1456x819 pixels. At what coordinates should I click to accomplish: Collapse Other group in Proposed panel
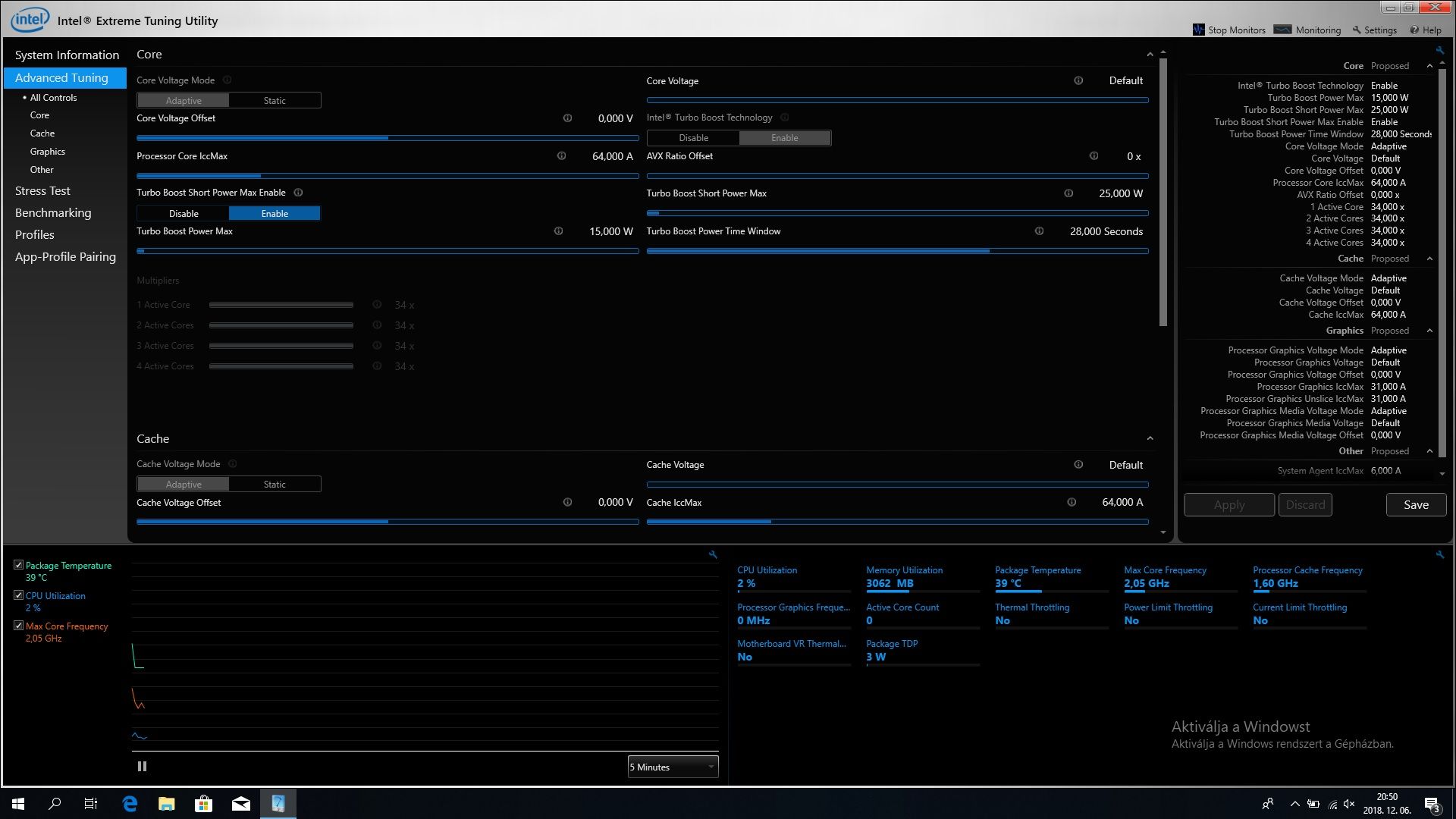[x=1429, y=451]
